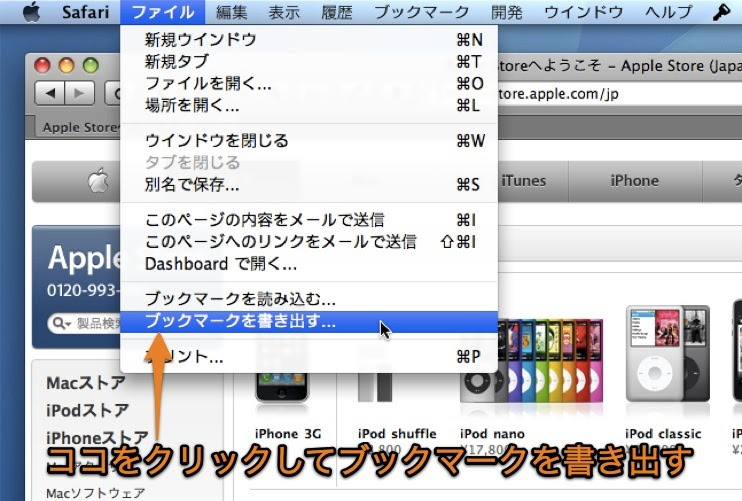The height and width of the screenshot is (501, 742).
Task: Open the iPodストア link
Action: (88, 410)
